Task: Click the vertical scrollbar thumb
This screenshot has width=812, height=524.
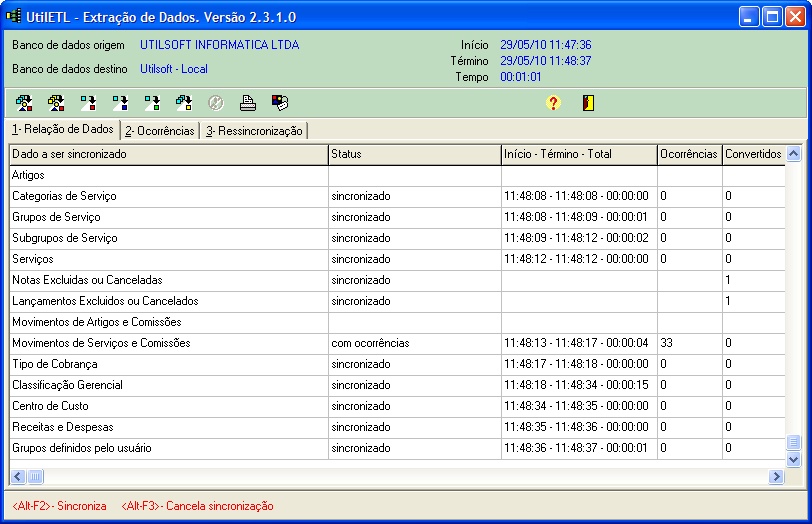Action: click(793, 442)
